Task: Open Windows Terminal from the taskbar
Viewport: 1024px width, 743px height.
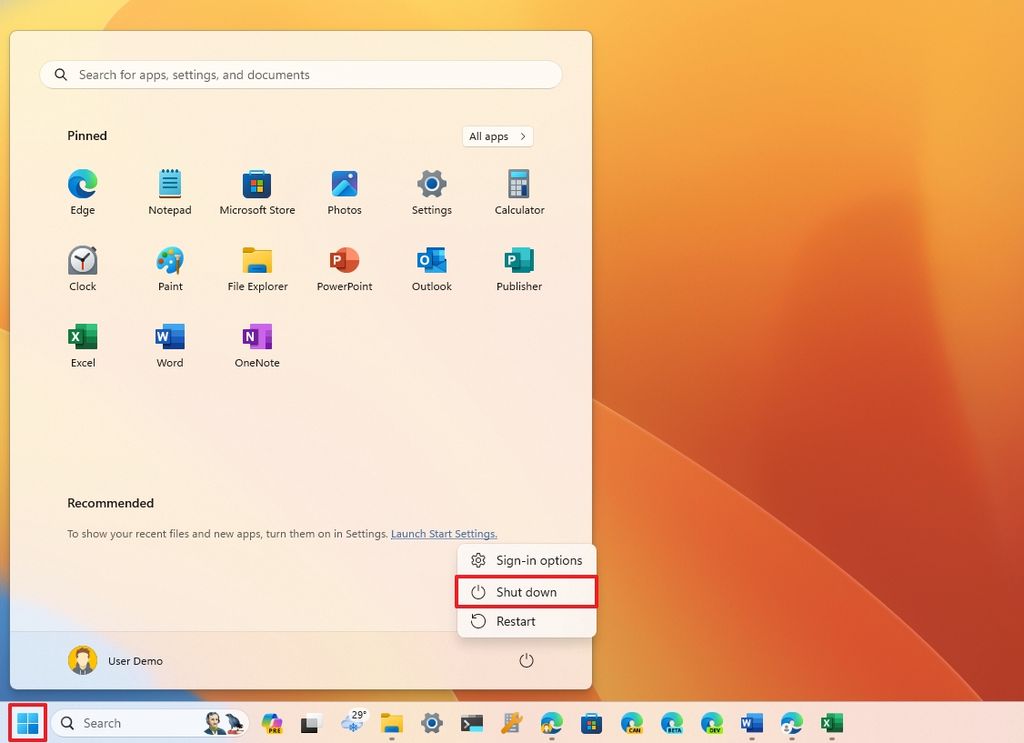Action: (x=470, y=722)
